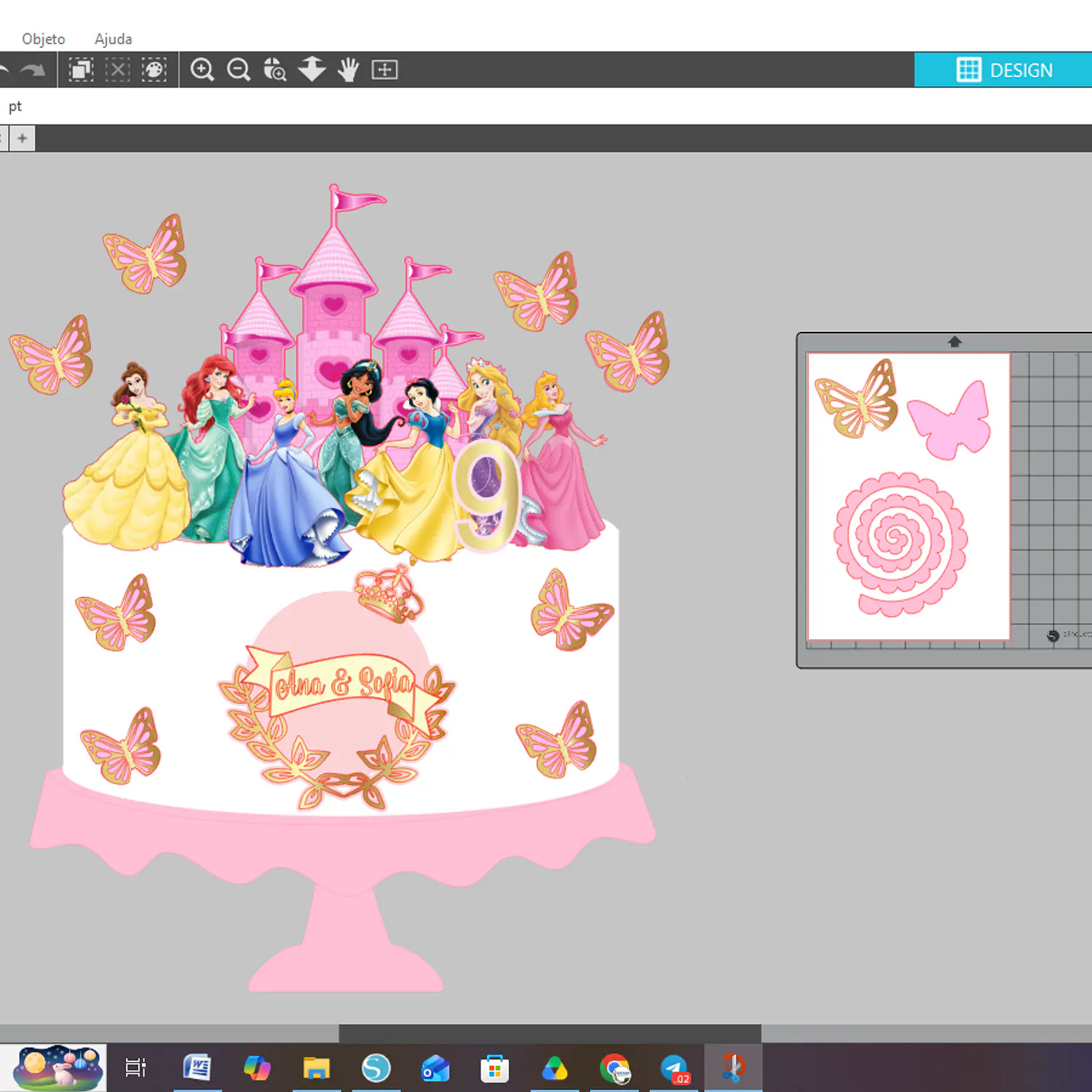
Task: Choose the Drag Zoom double-arrow tool
Action: (312, 69)
